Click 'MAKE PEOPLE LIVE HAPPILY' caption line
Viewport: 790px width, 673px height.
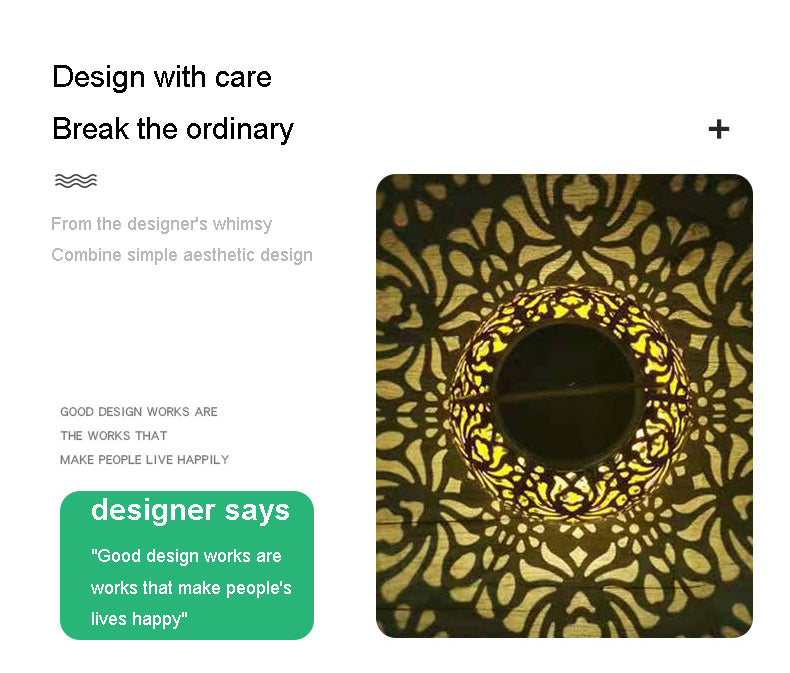pyautogui.click(x=144, y=459)
